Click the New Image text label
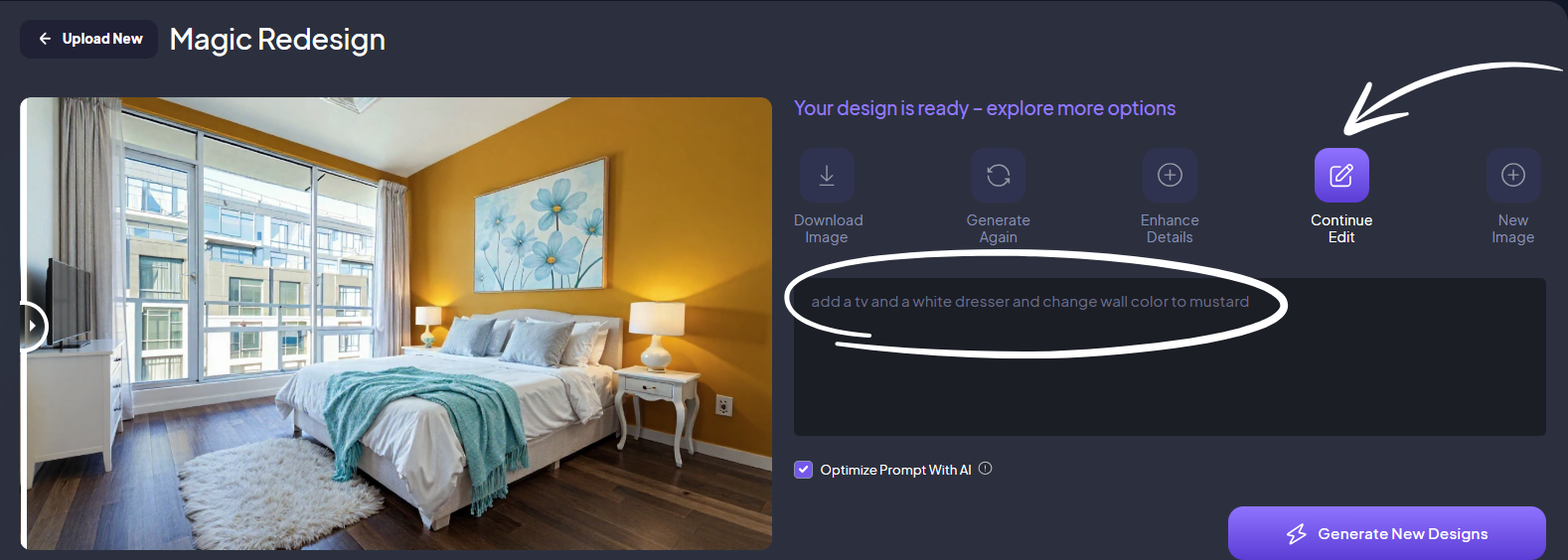The width and height of the screenshot is (1568, 560). [1513, 228]
